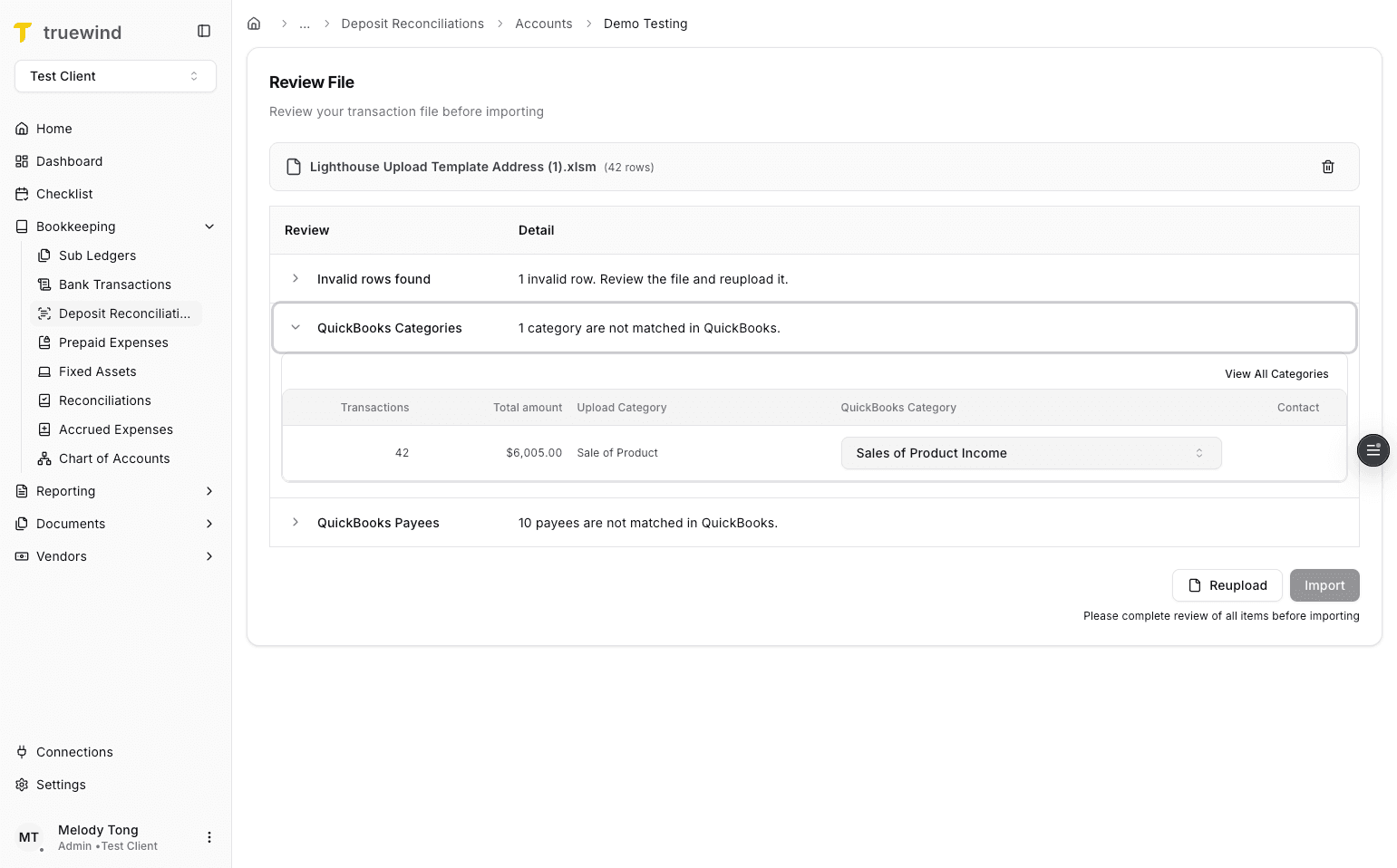Select Chart of Accounts in sidebar
The height and width of the screenshot is (868, 1397).
point(114,458)
